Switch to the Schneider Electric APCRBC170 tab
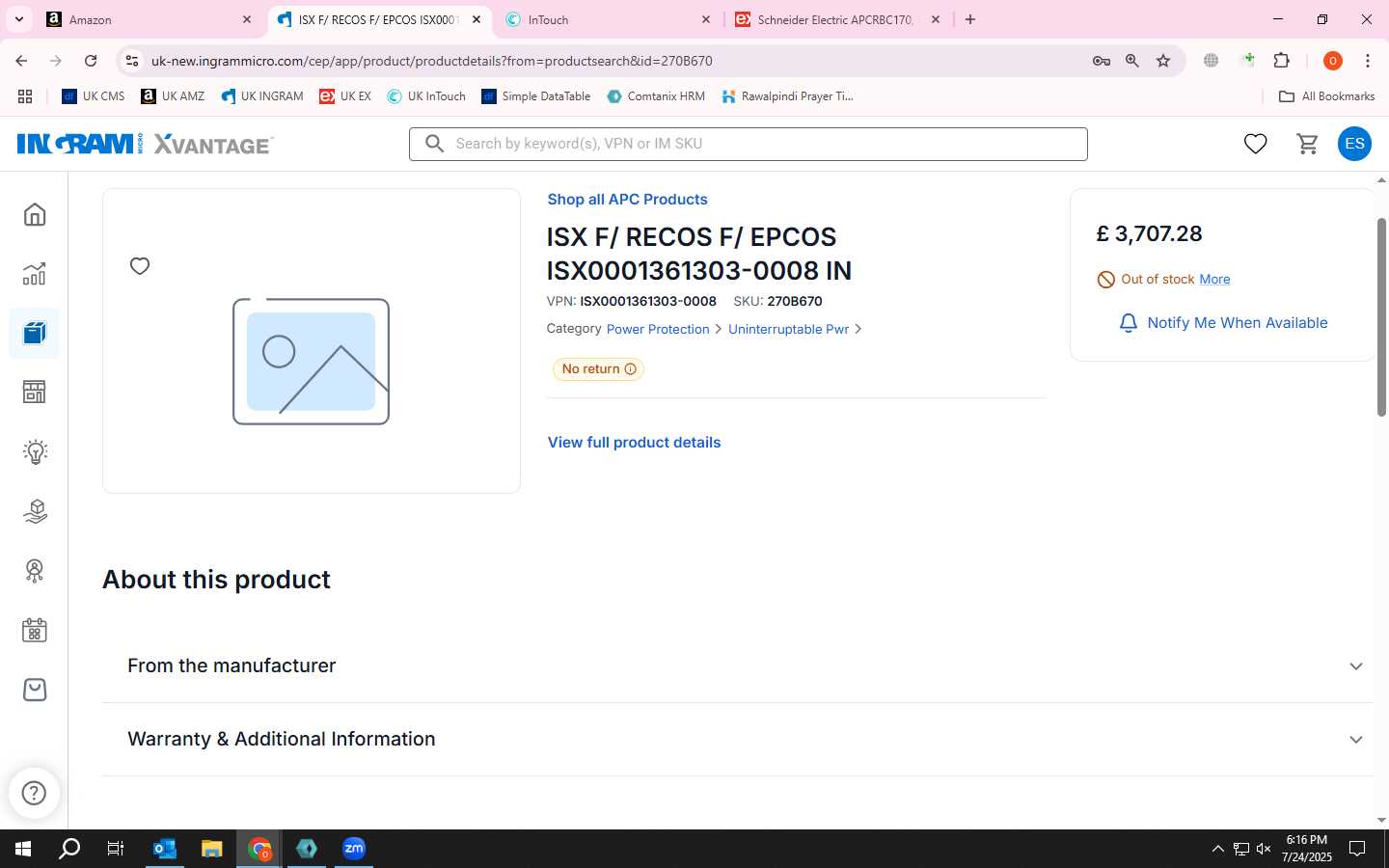The image size is (1389, 868). (837, 19)
